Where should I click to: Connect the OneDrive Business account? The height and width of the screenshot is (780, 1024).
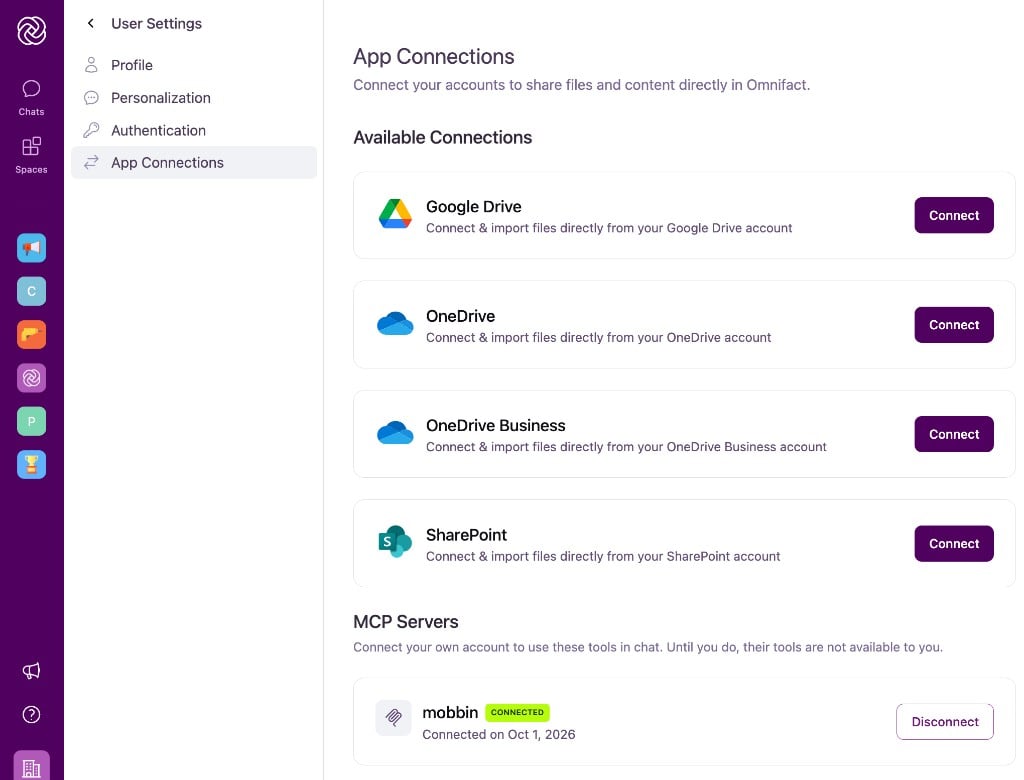coord(953,434)
